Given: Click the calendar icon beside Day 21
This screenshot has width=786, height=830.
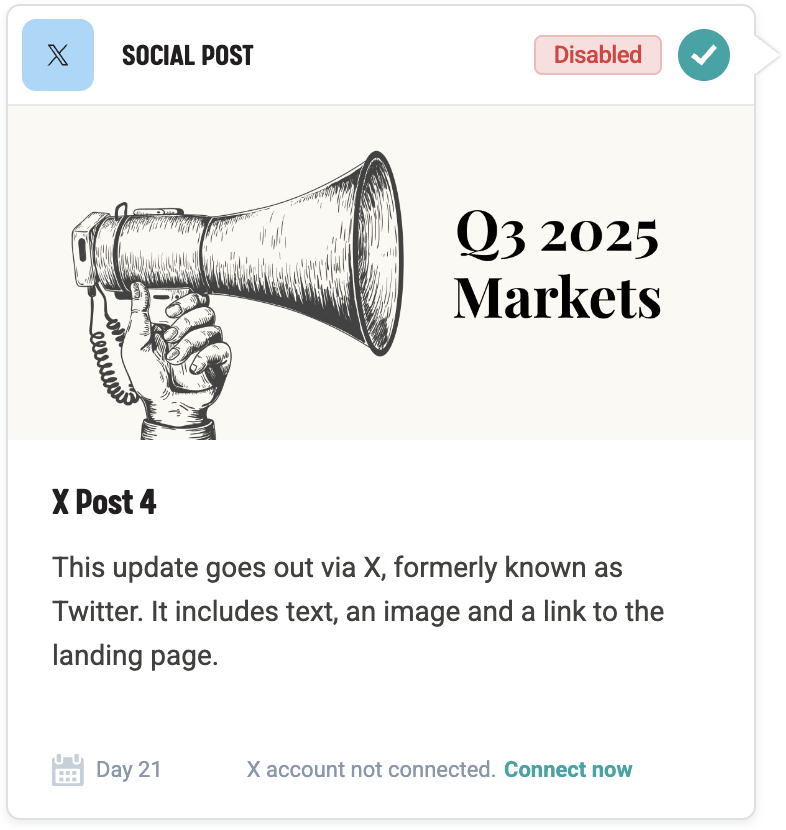Looking at the screenshot, I should tap(67, 770).
